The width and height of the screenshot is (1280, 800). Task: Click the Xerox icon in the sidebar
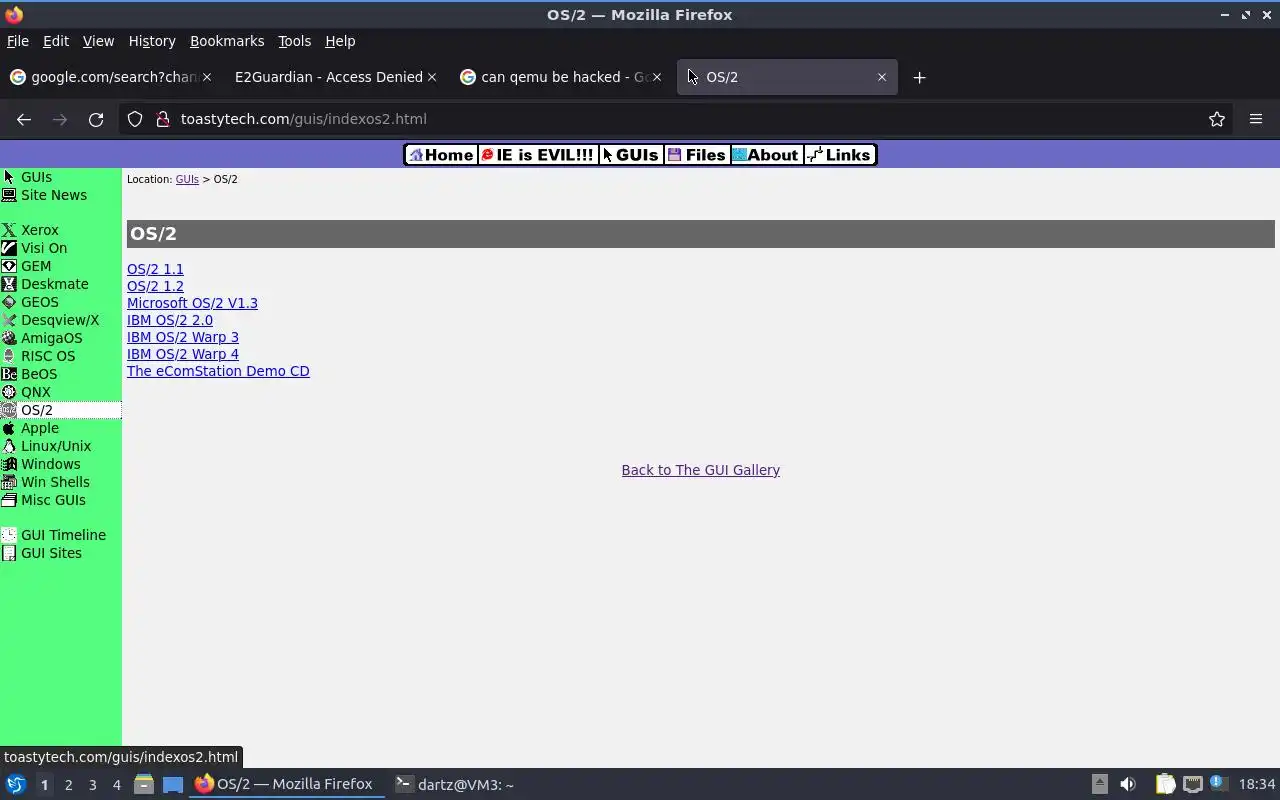tap(9, 230)
